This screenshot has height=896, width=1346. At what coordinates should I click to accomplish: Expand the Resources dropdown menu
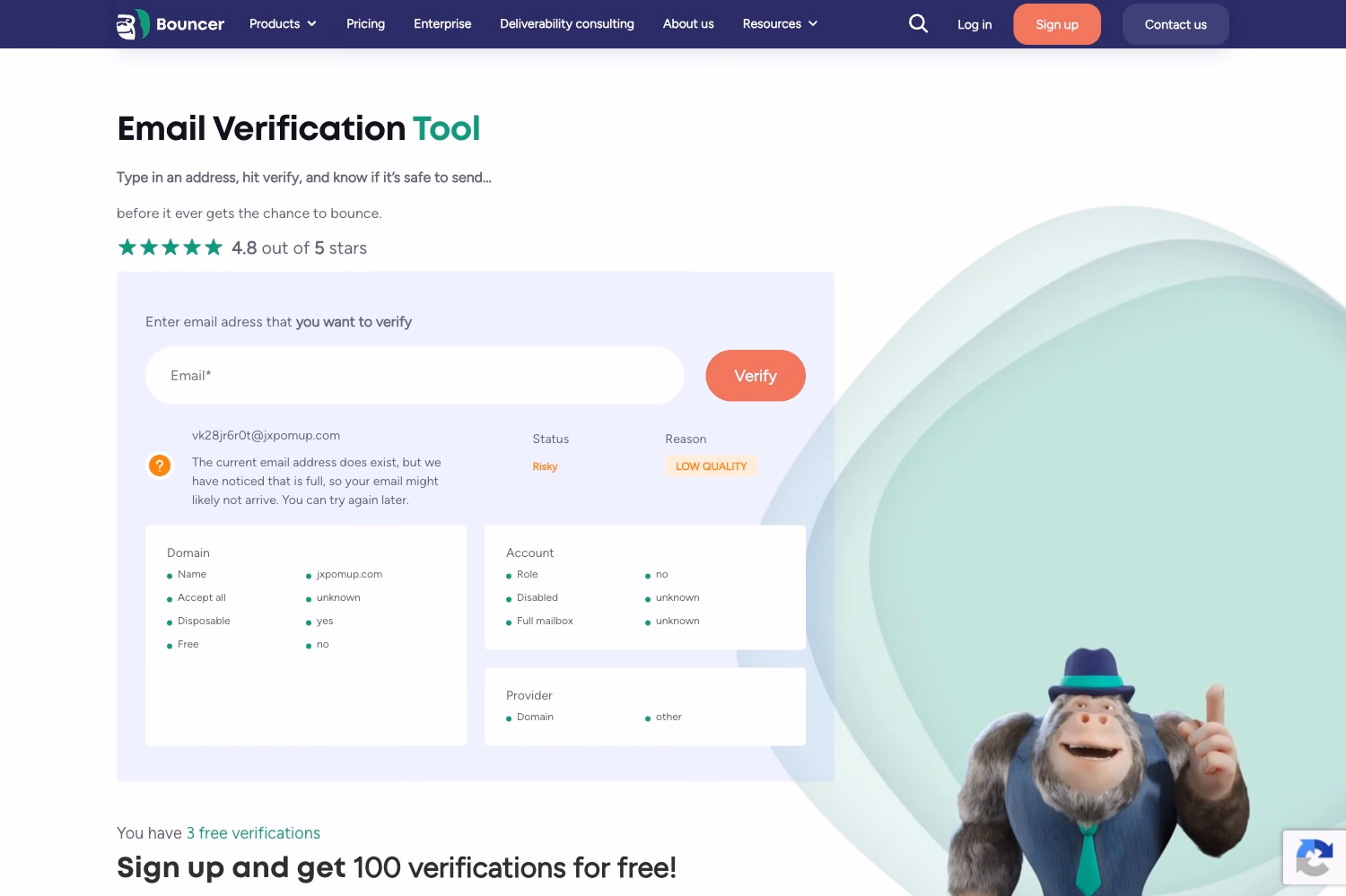(780, 24)
